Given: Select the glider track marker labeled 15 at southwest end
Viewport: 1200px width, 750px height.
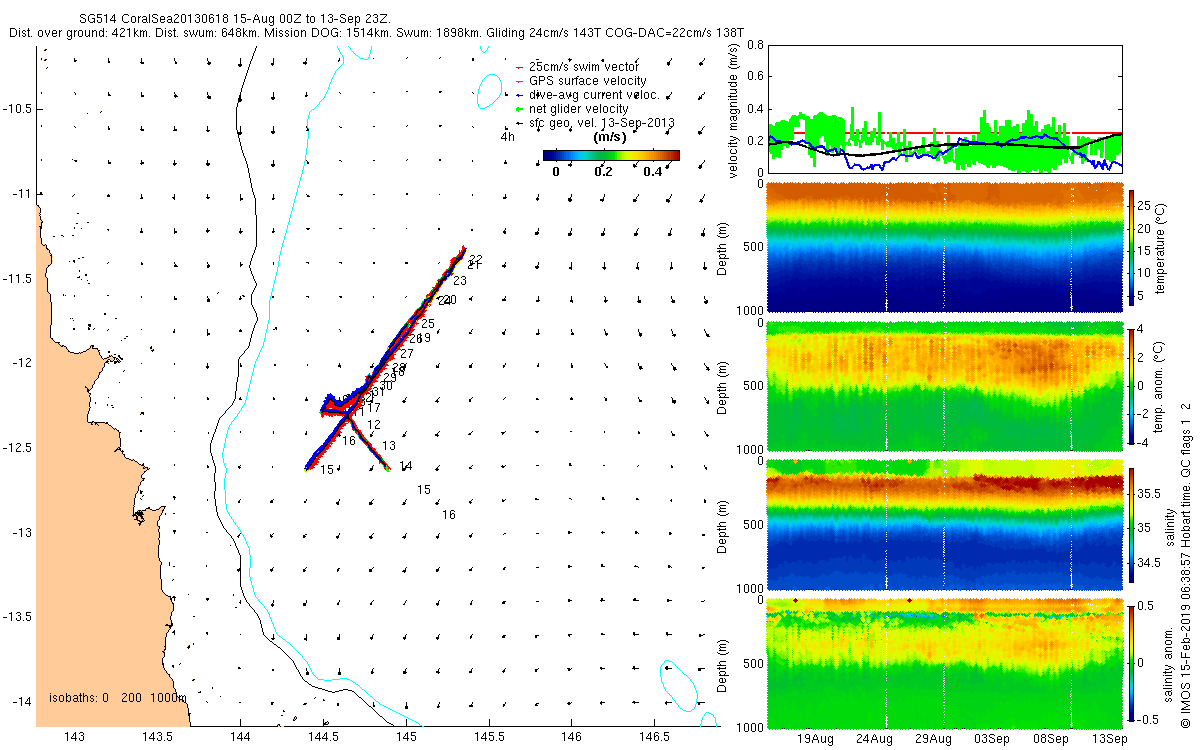Looking at the screenshot, I should coord(326,470).
